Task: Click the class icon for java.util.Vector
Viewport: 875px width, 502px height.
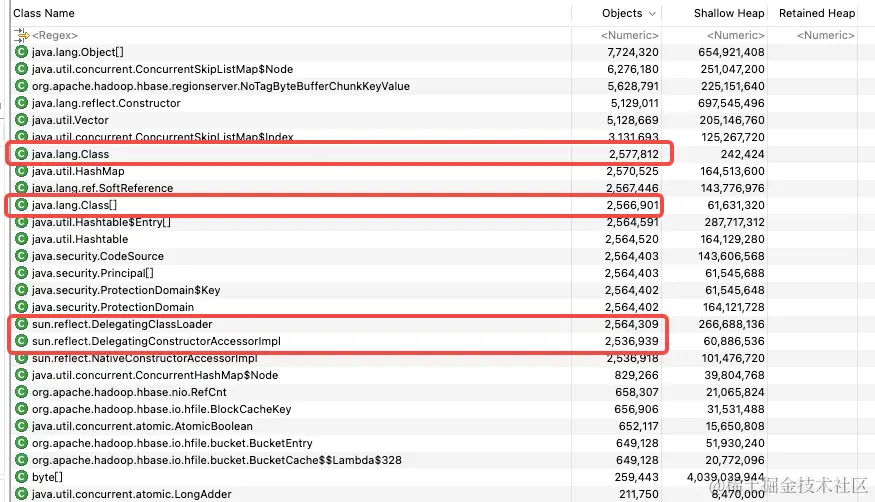Action: 21,120
